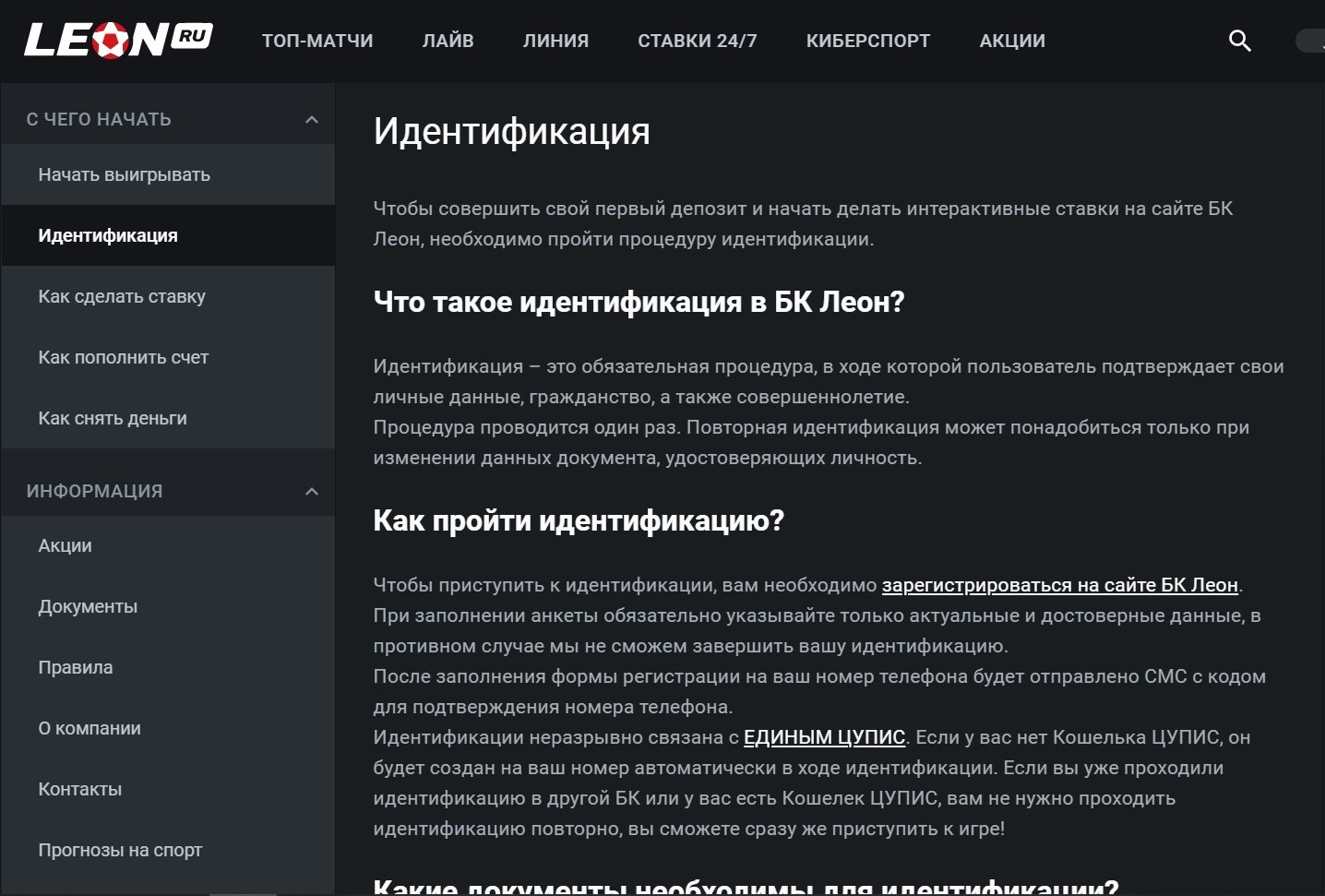Open the Начать выигрывать sidebar item
This screenshot has width=1325, height=896.
coord(168,174)
